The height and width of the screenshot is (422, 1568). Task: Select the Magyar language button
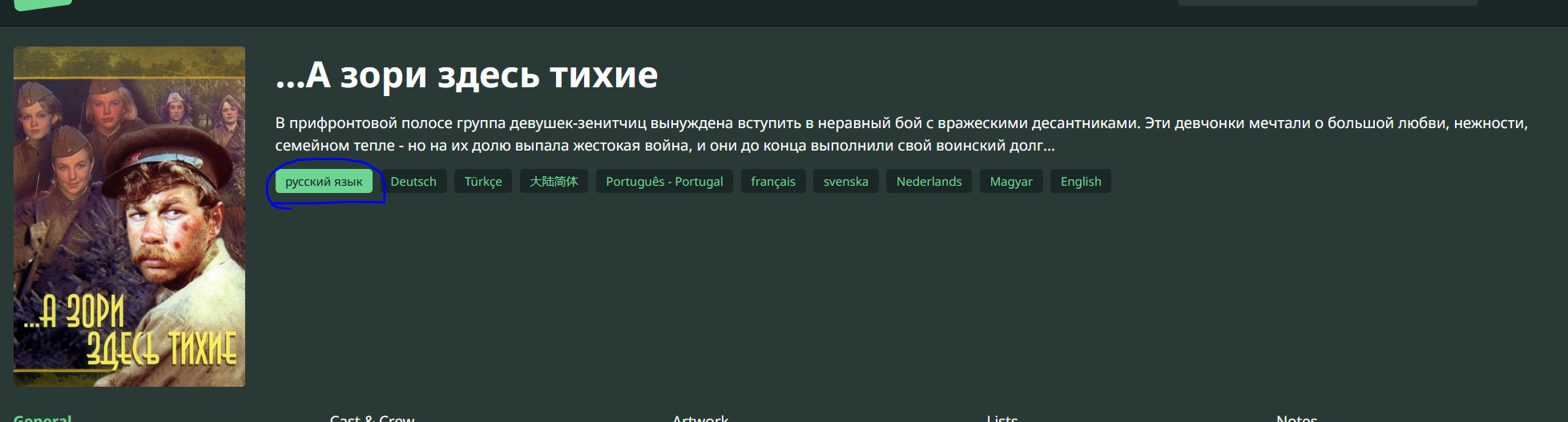click(1011, 181)
